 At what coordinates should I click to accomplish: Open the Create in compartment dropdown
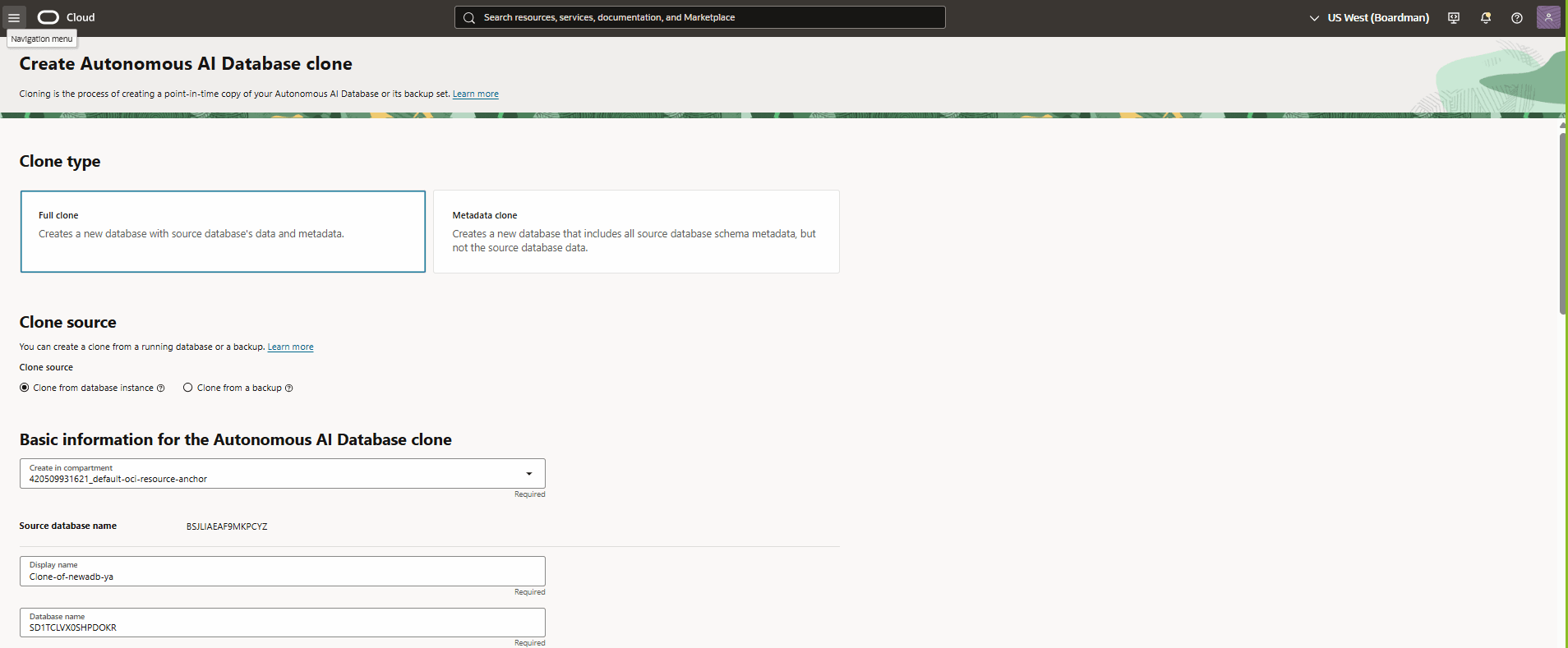click(283, 473)
